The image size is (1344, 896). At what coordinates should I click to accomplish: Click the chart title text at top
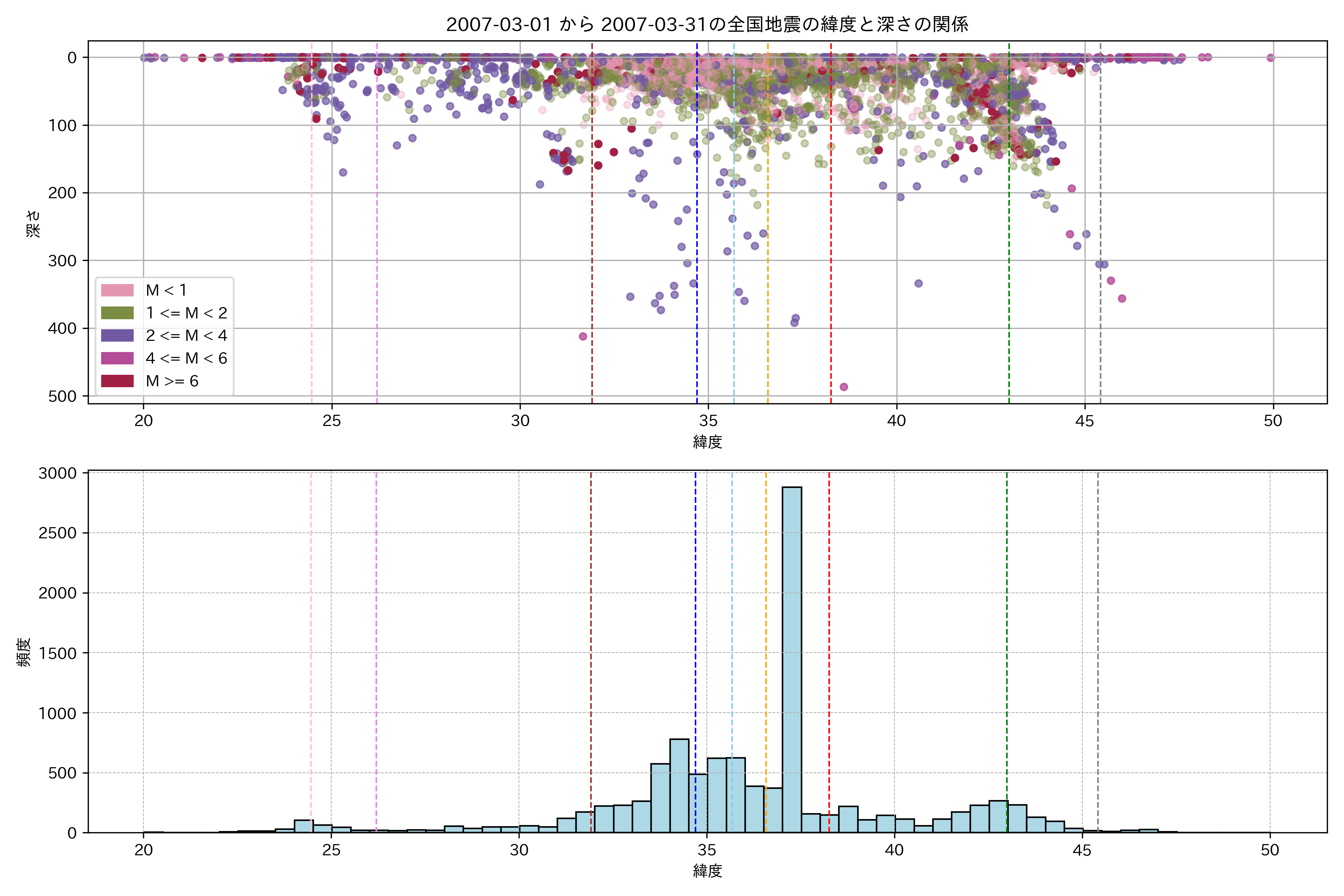tap(707, 25)
